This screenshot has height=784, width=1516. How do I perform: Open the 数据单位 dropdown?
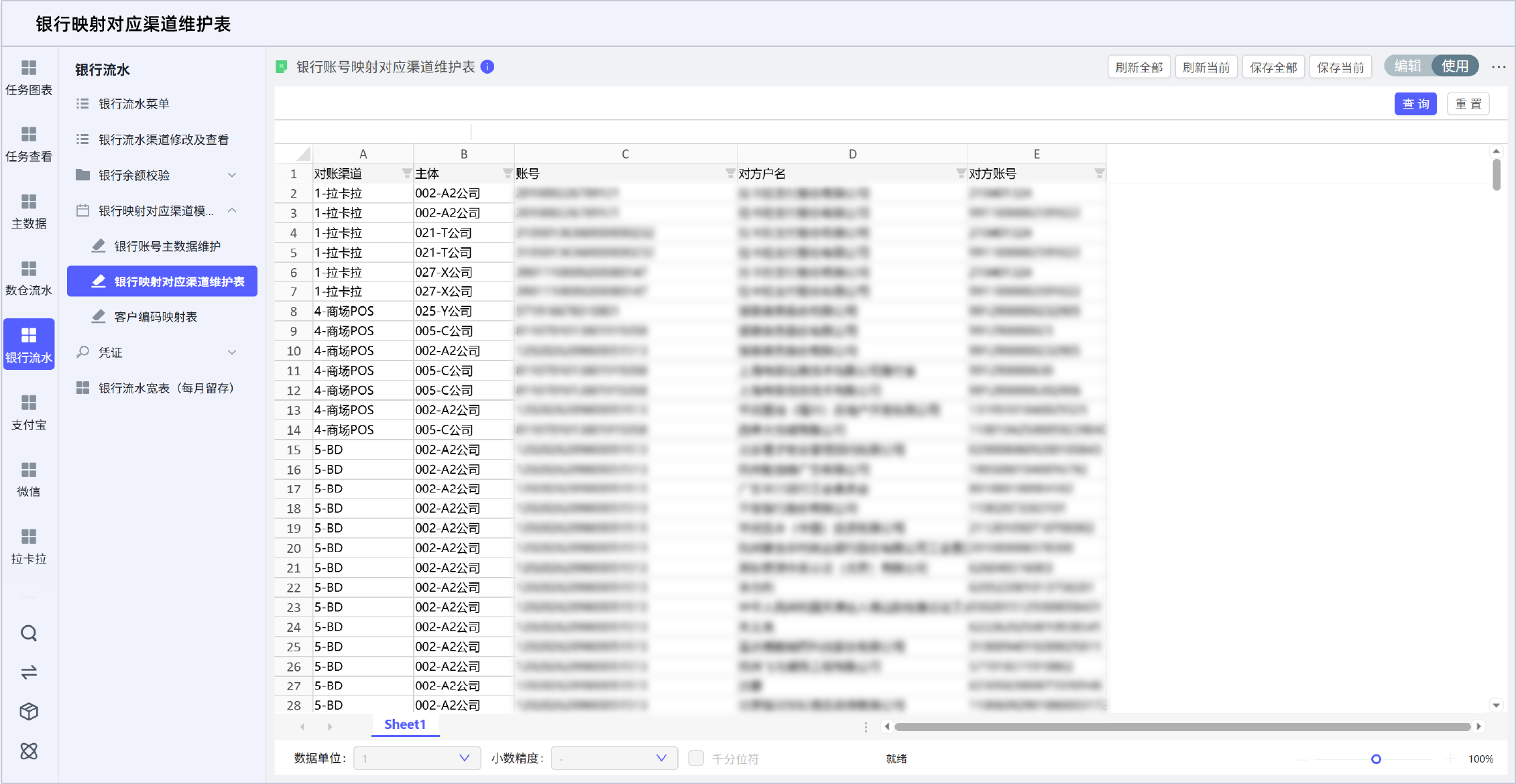pyautogui.click(x=416, y=758)
